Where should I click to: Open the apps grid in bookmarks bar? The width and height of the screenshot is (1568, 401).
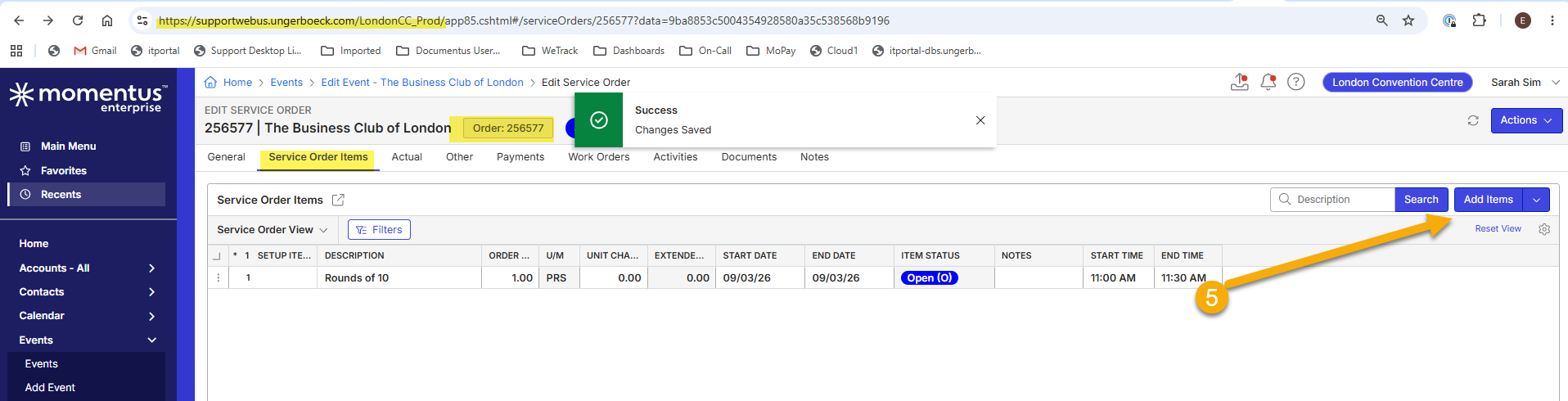tap(16, 51)
